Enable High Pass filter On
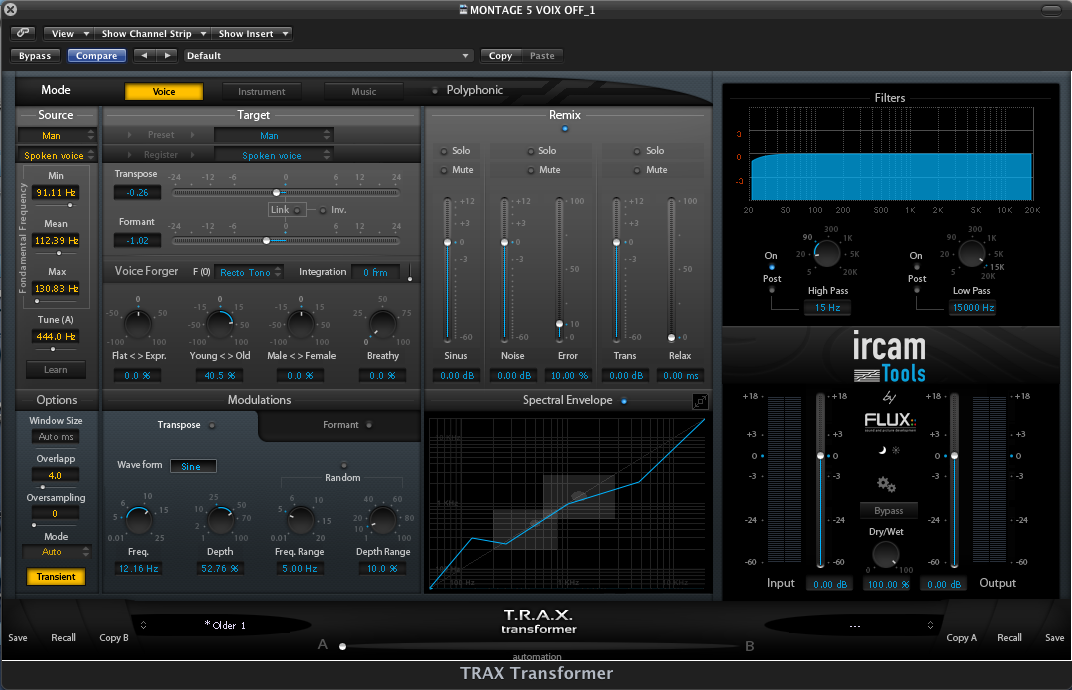Viewport: 1072px width, 690px height. pos(772,267)
